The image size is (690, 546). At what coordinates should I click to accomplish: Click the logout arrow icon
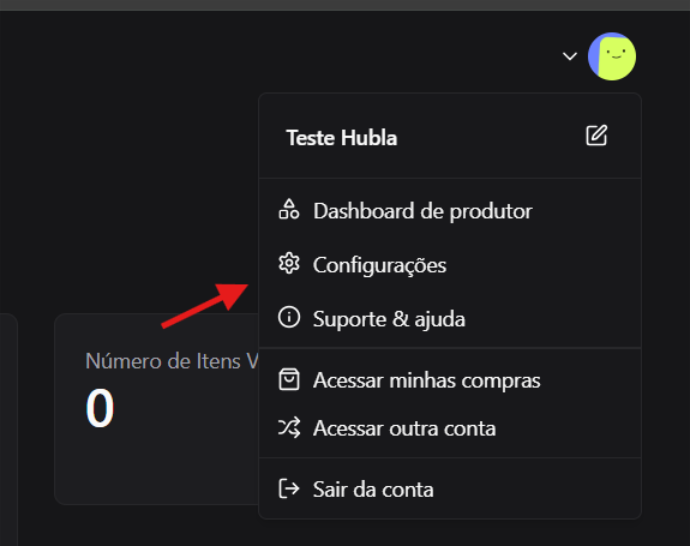(x=289, y=489)
